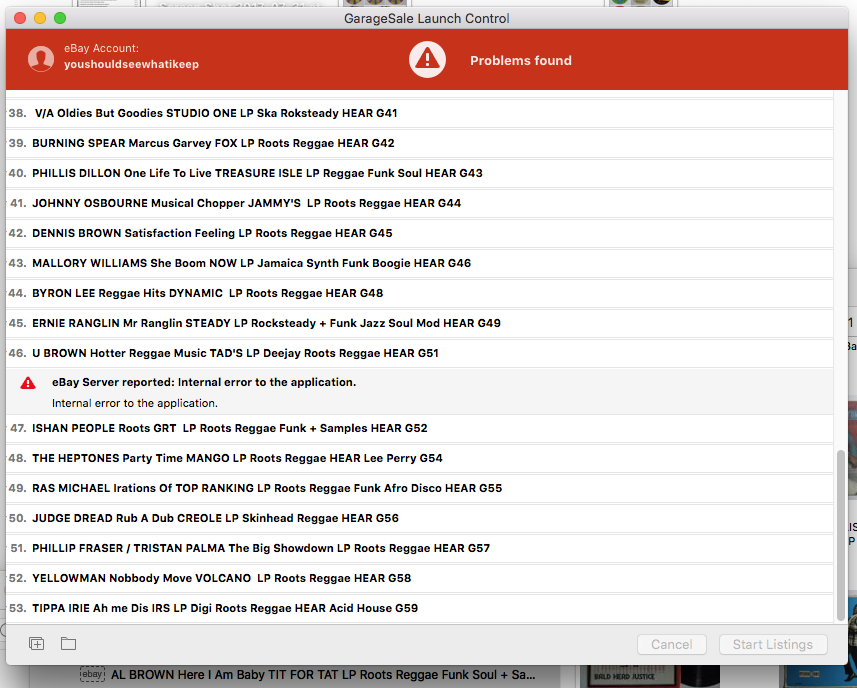Select listing BURNING SPEAR Marcus Garvey
857x688 pixels.
tap(420, 143)
